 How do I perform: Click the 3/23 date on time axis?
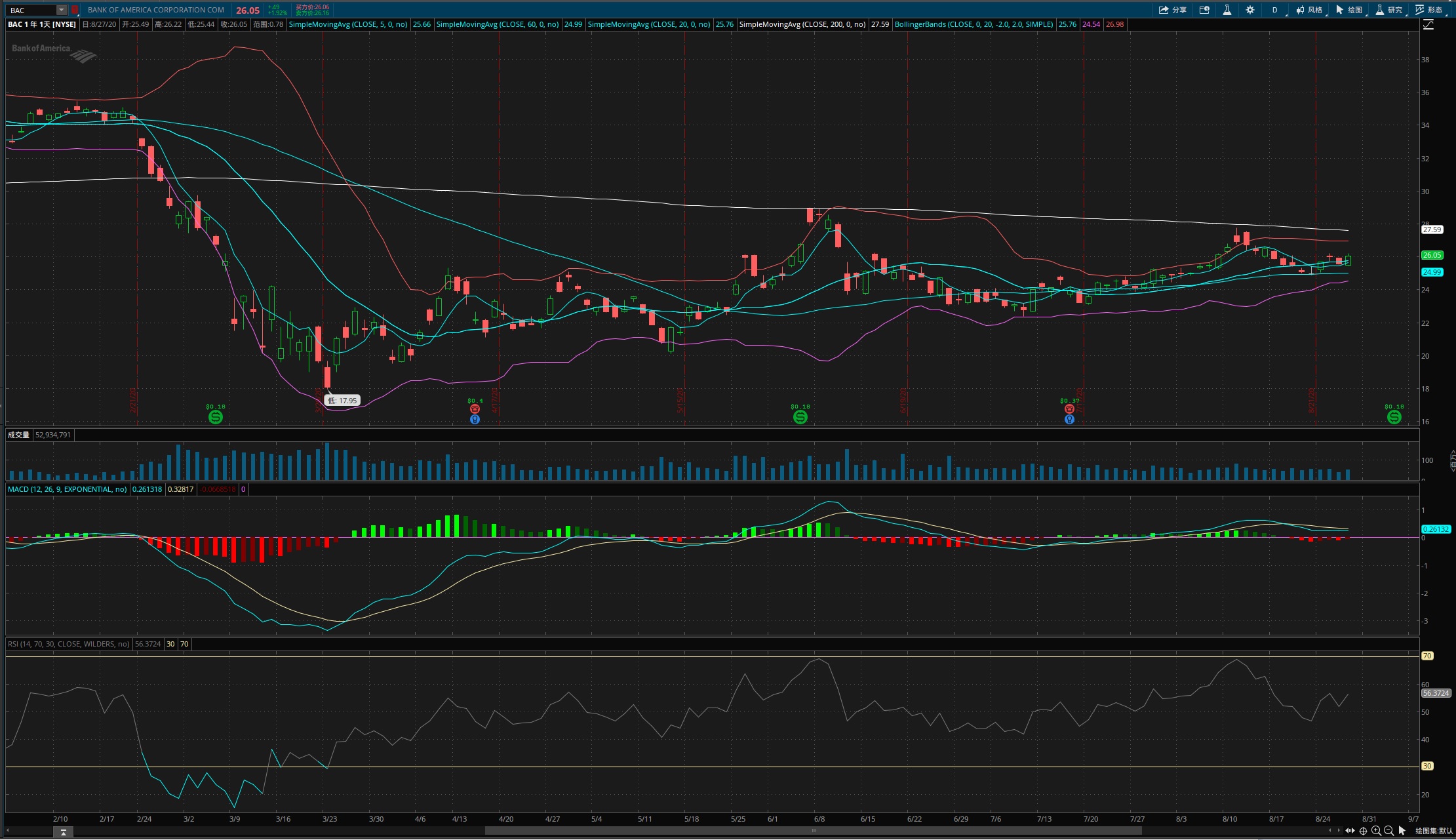pyautogui.click(x=330, y=819)
